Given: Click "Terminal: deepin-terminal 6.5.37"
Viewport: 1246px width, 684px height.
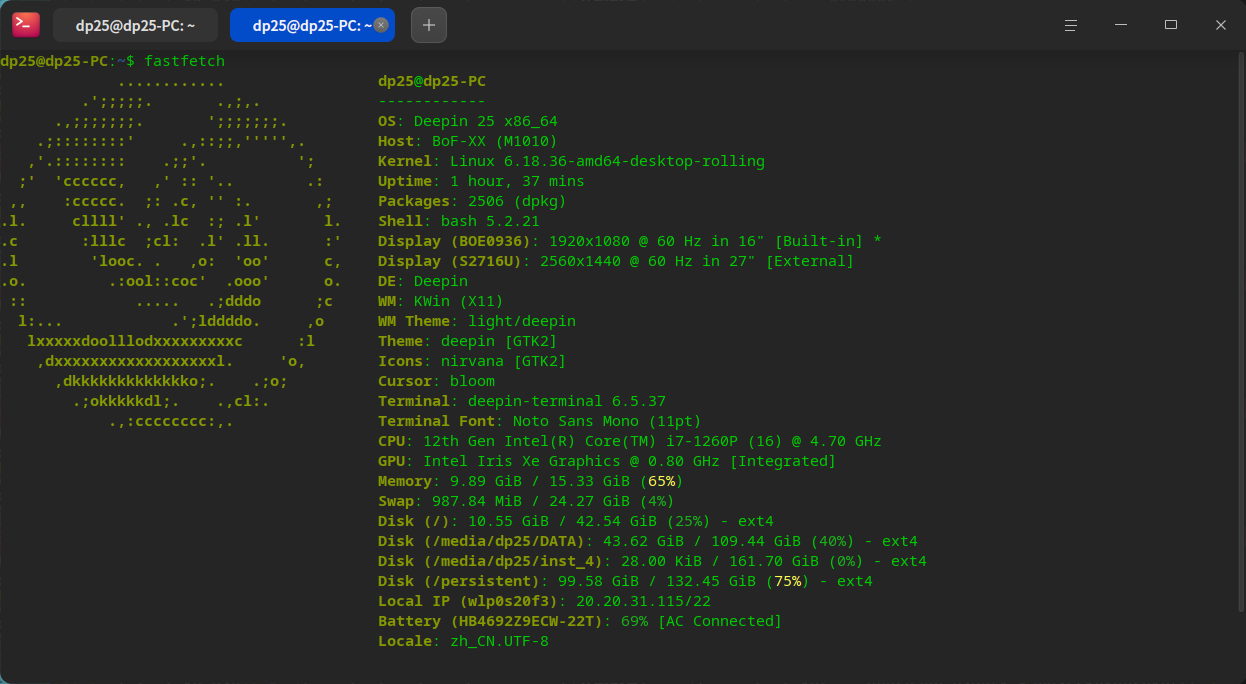Looking at the screenshot, I should (522, 401).
